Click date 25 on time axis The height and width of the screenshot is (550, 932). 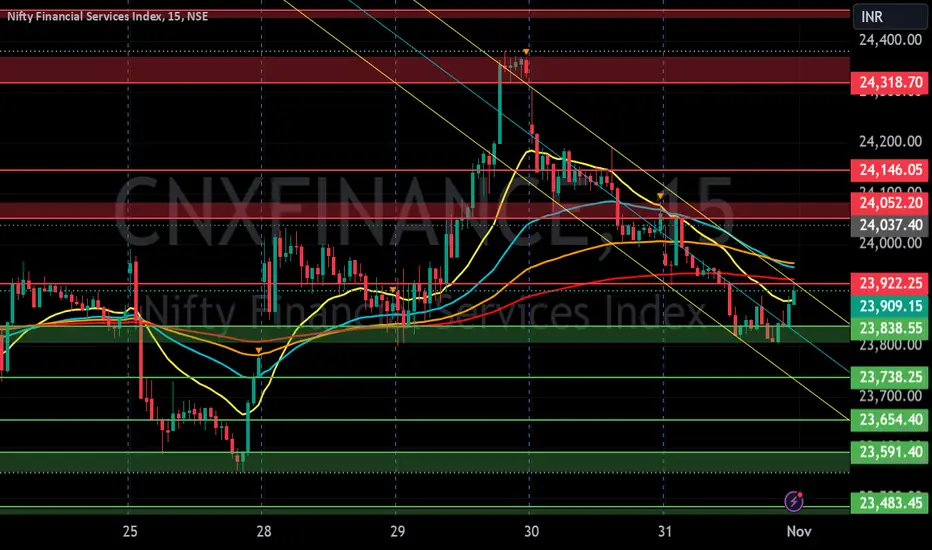pos(130,531)
